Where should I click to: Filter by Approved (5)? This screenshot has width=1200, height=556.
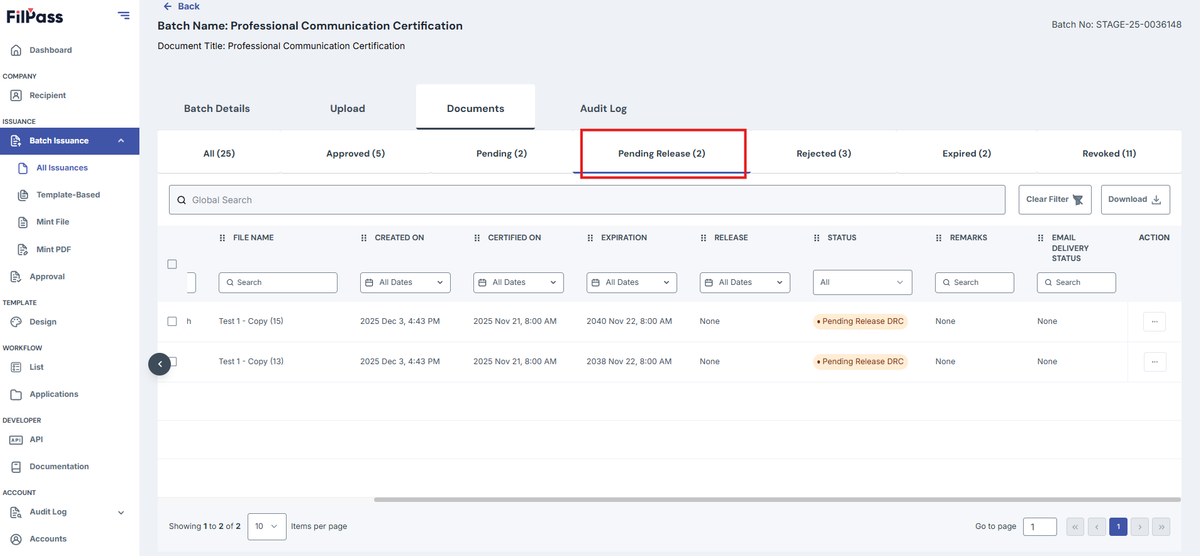355,154
